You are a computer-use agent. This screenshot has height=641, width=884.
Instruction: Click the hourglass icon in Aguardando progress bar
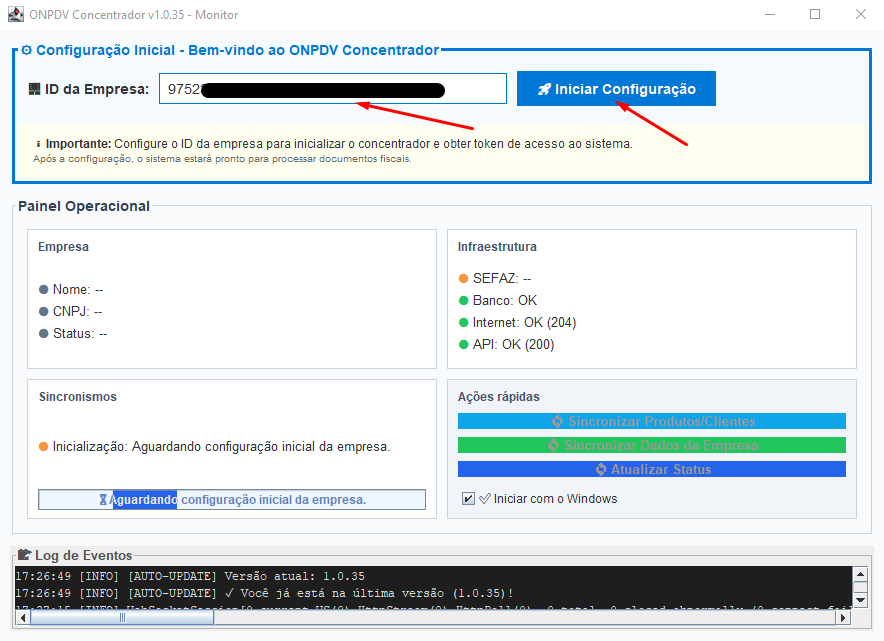[103, 499]
